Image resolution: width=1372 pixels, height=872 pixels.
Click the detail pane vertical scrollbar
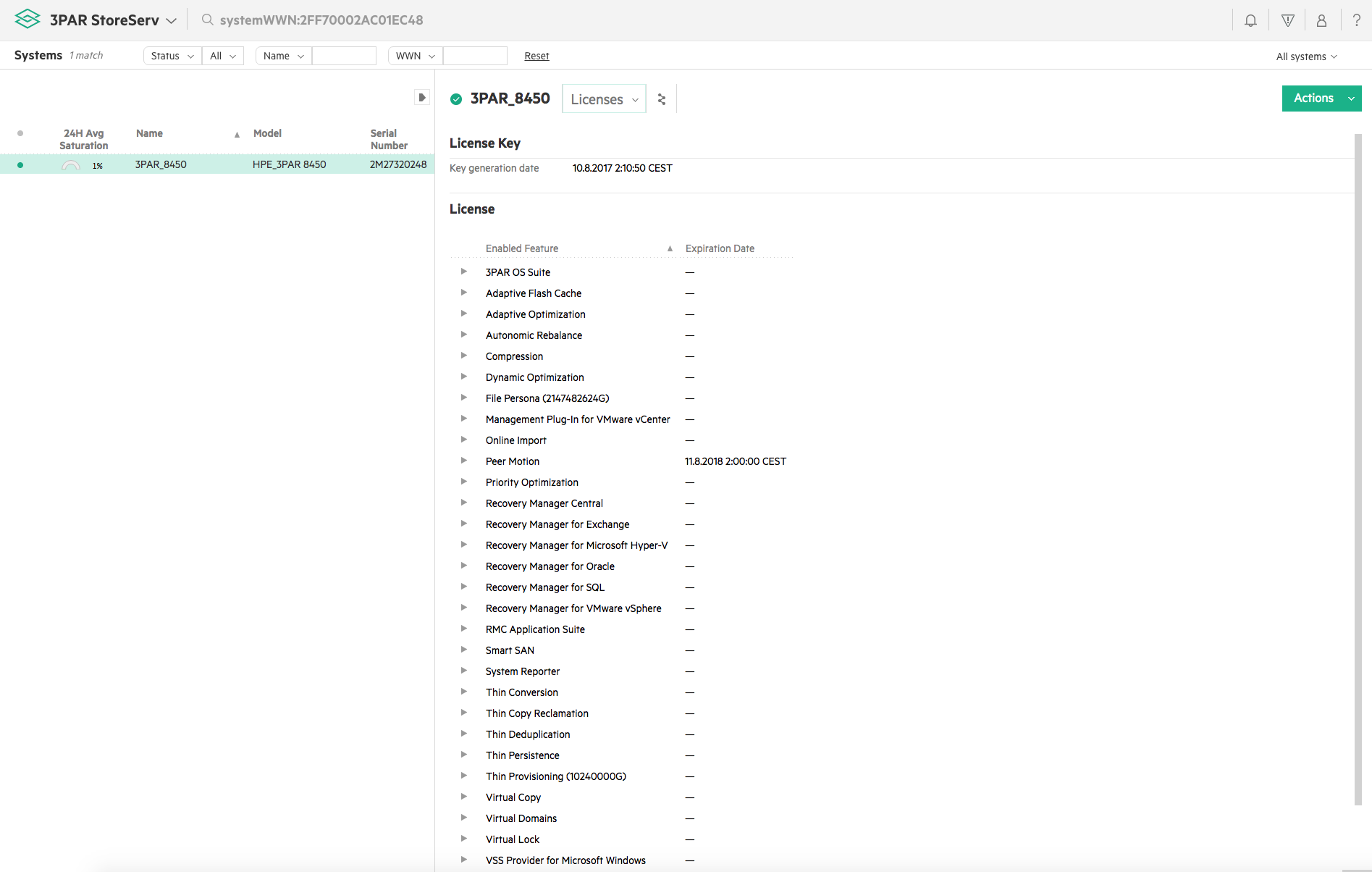(x=1358, y=469)
